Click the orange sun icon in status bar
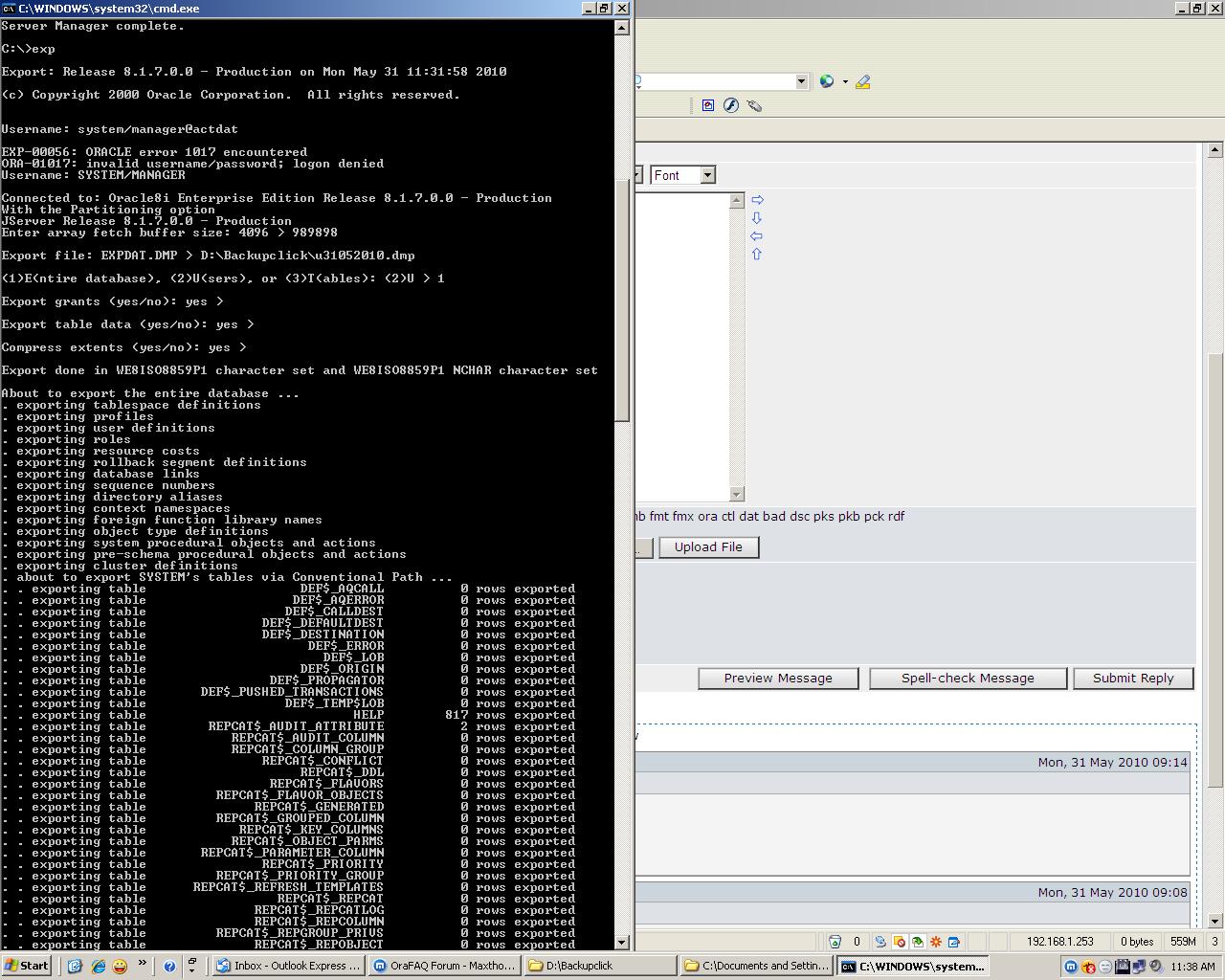Viewport: 1225px width, 980px height. tap(936, 942)
